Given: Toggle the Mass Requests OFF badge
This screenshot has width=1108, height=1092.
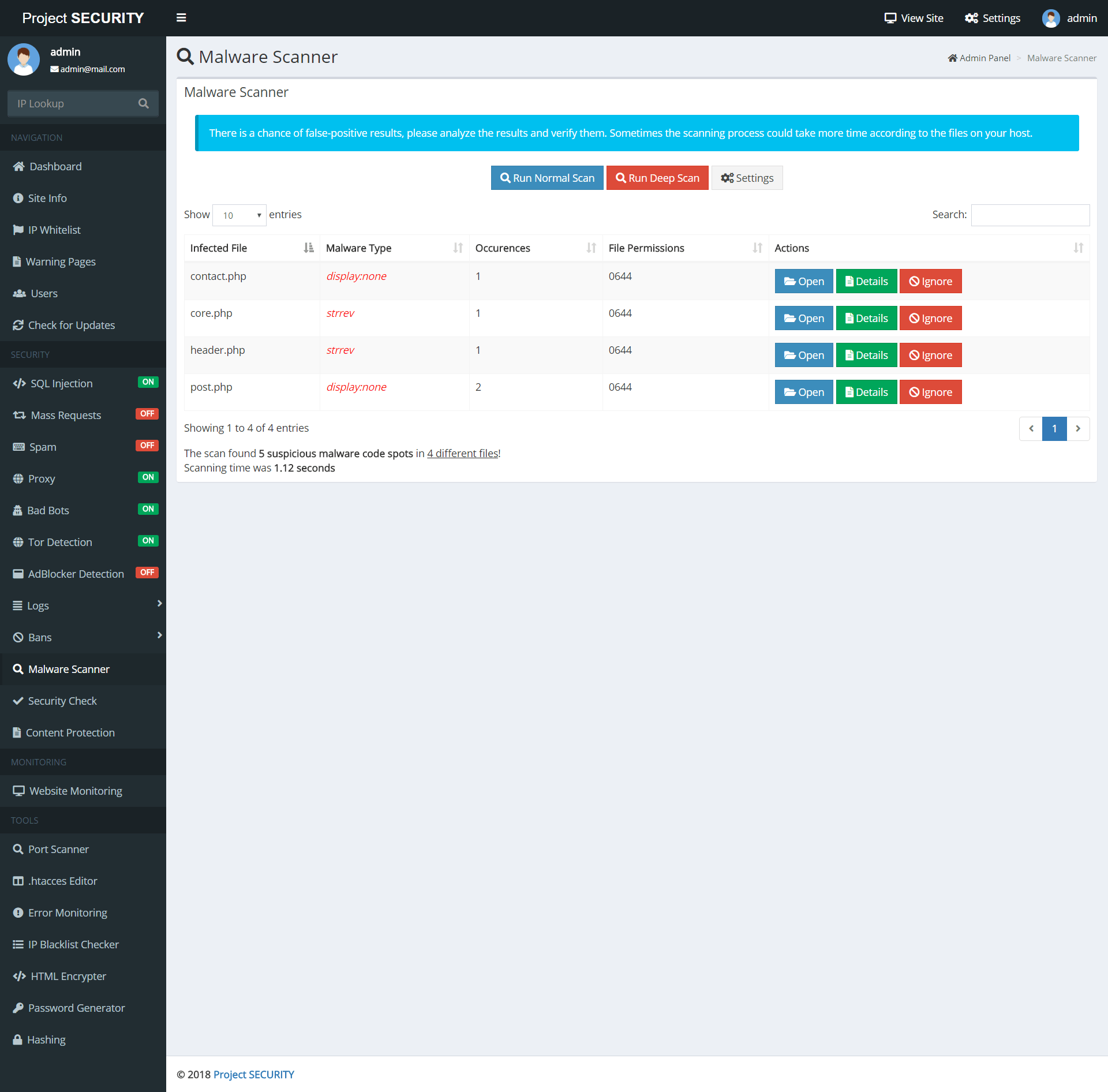Looking at the screenshot, I should [x=147, y=414].
